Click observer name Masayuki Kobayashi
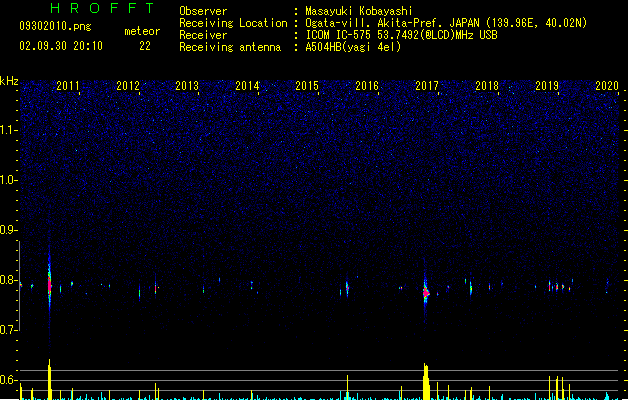Image resolution: width=629 pixels, height=400 pixels. click(x=359, y=11)
